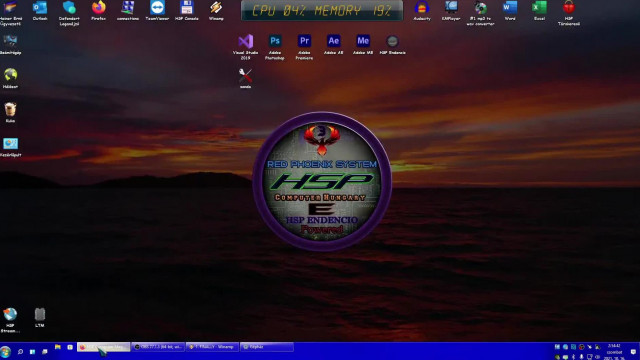
Task: Launch TeamViewer from the desktop
Action: point(157,11)
